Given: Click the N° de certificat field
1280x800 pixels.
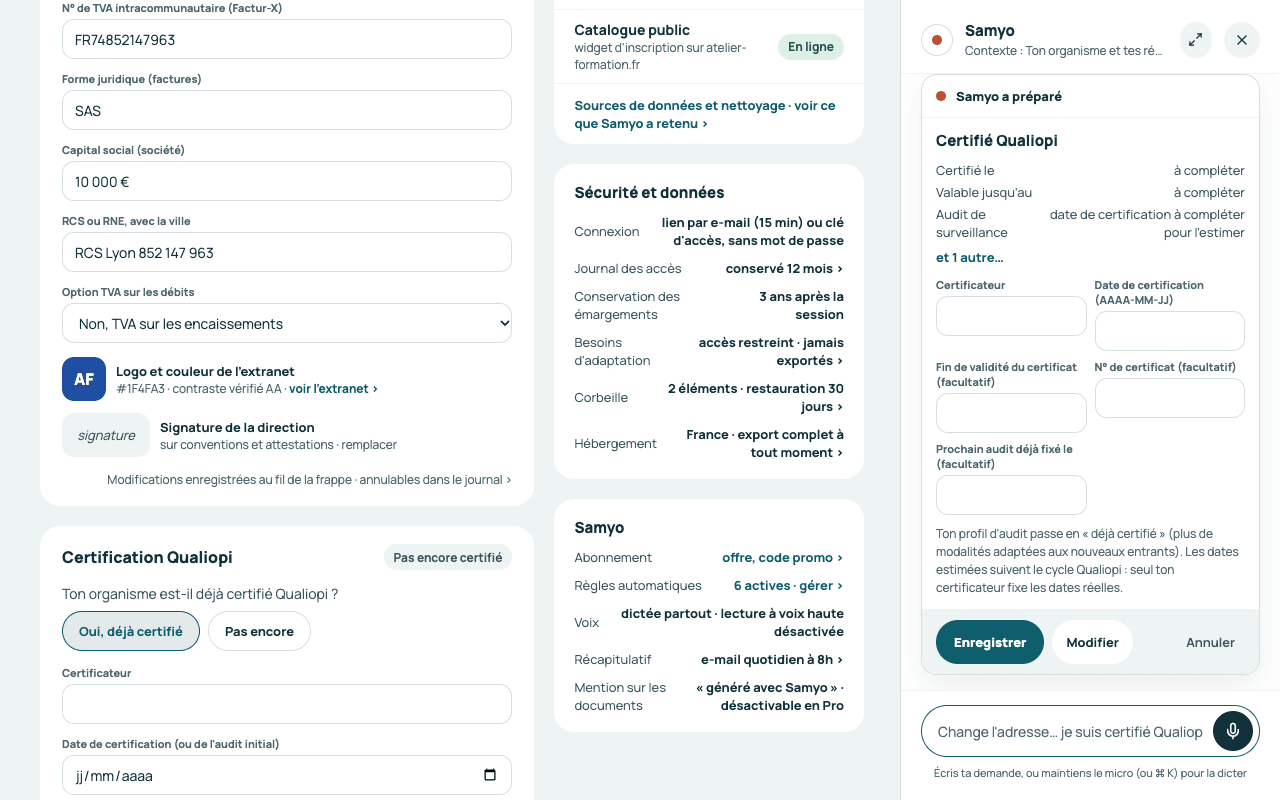Looking at the screenshot, I should [1170, 398].
